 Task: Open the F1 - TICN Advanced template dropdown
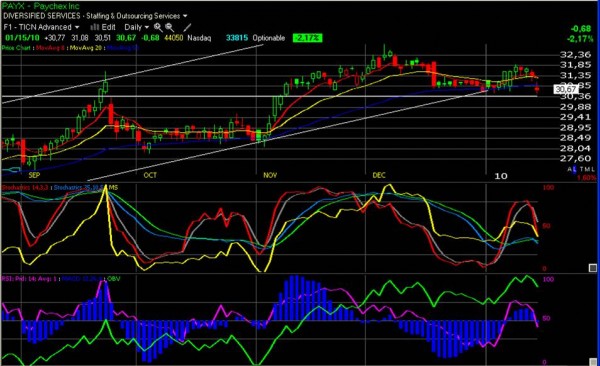pos(41,27)
